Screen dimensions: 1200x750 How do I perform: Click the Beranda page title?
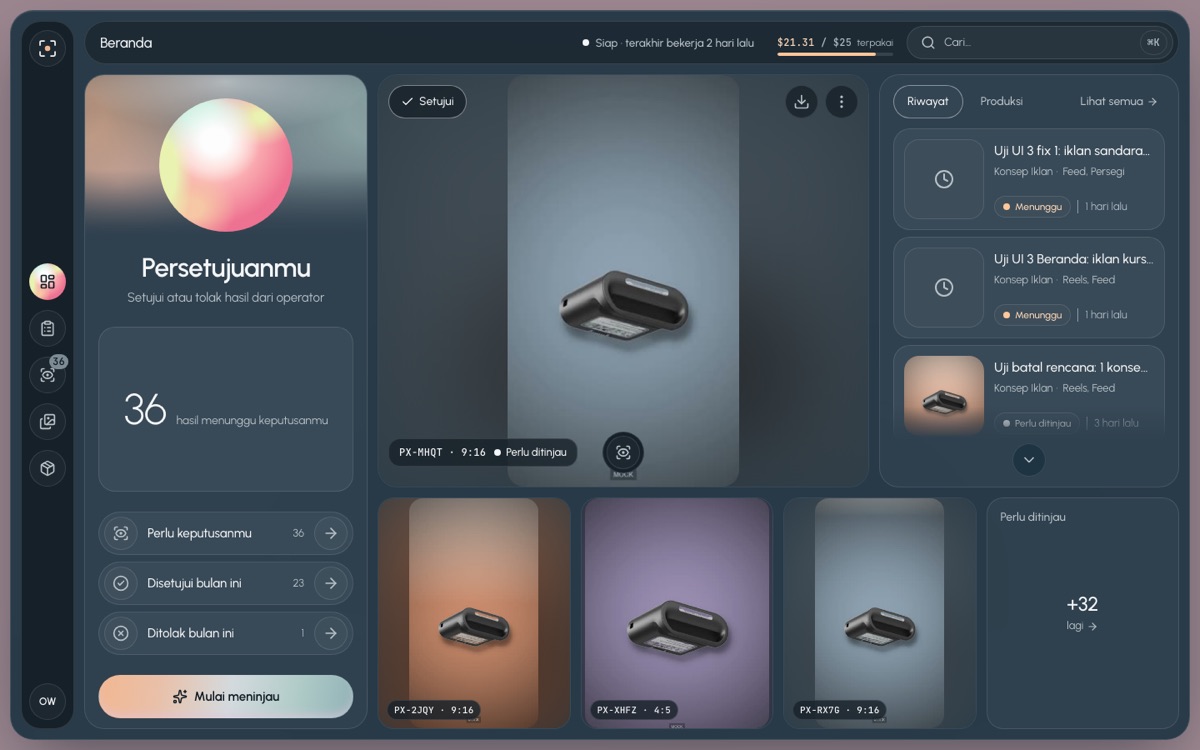pos(126,43)
